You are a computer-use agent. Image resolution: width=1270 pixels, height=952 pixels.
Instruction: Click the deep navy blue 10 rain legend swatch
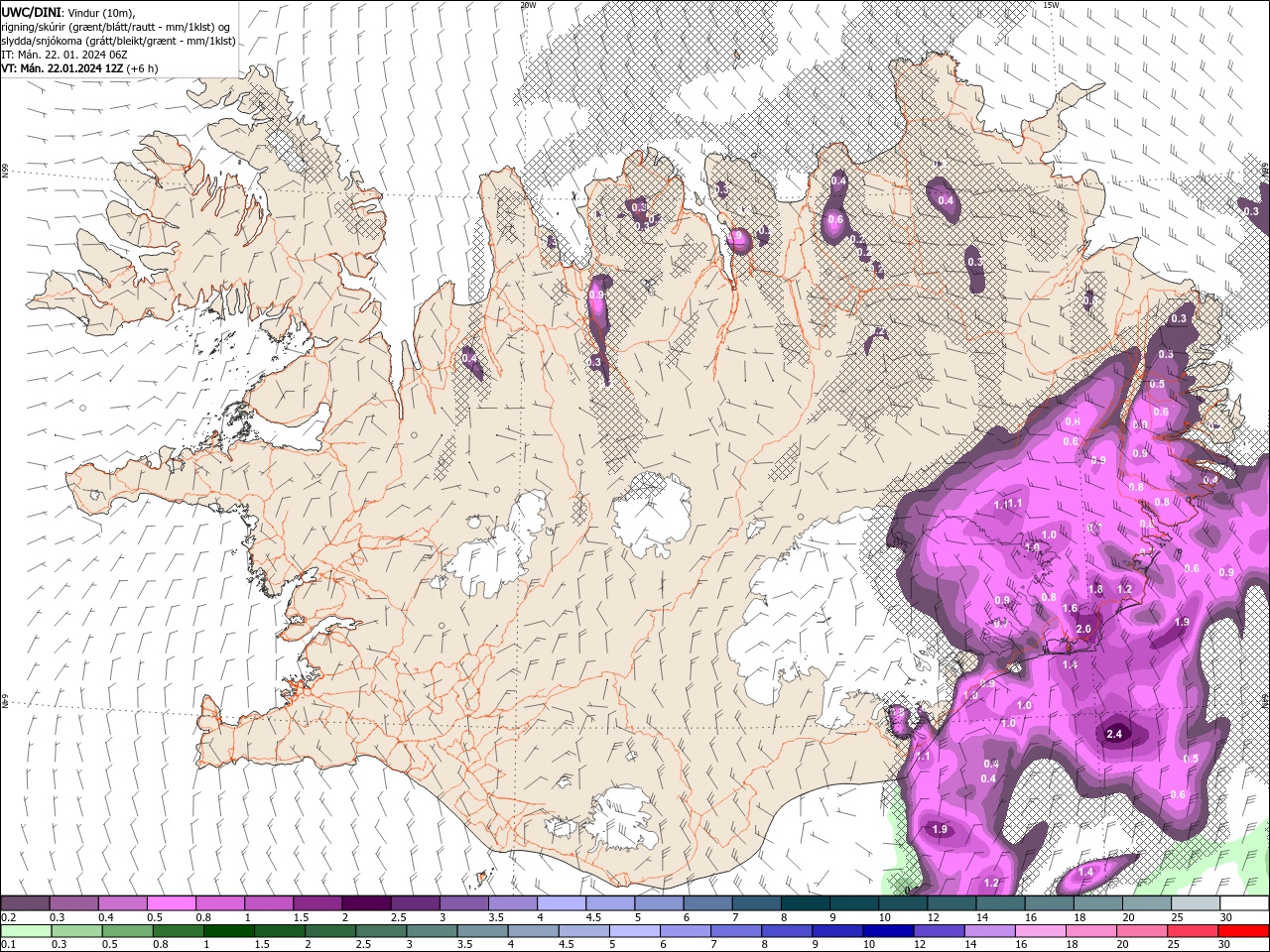tap(887, 931)
